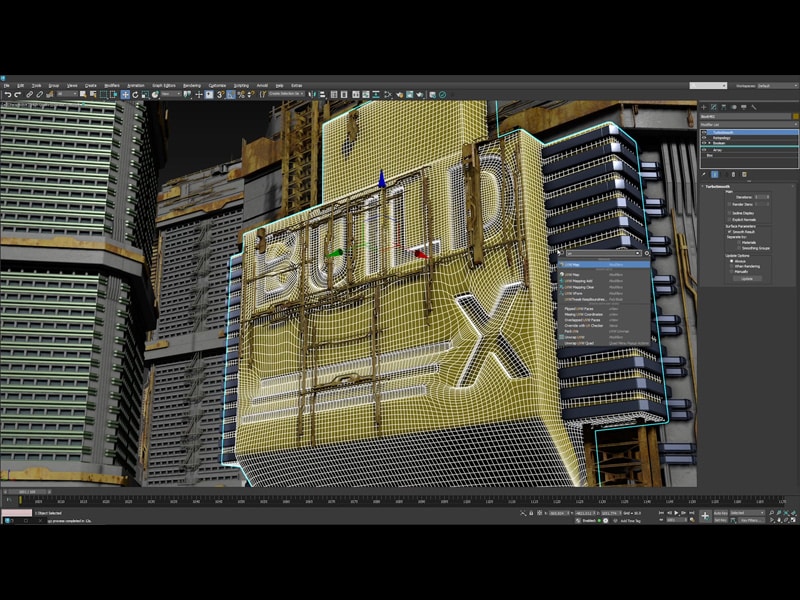This screenshot has width=800, height=600.
Task: Open the Modifiers menu
Action: tap(110, 85)
